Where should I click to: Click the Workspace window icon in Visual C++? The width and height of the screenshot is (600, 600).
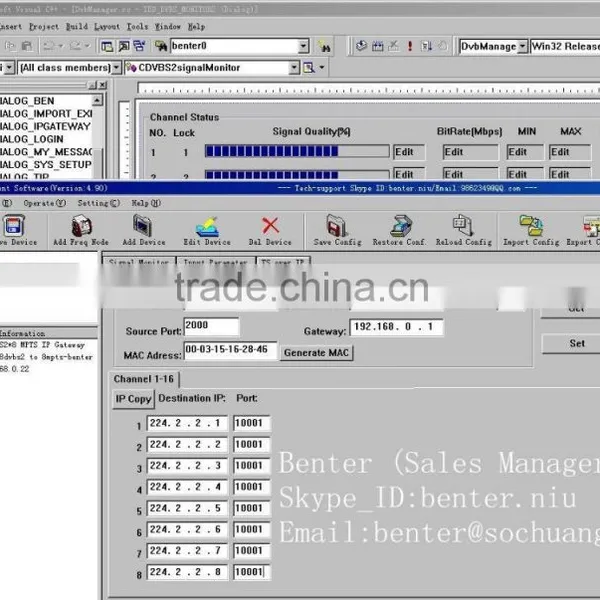coord(107,46)
